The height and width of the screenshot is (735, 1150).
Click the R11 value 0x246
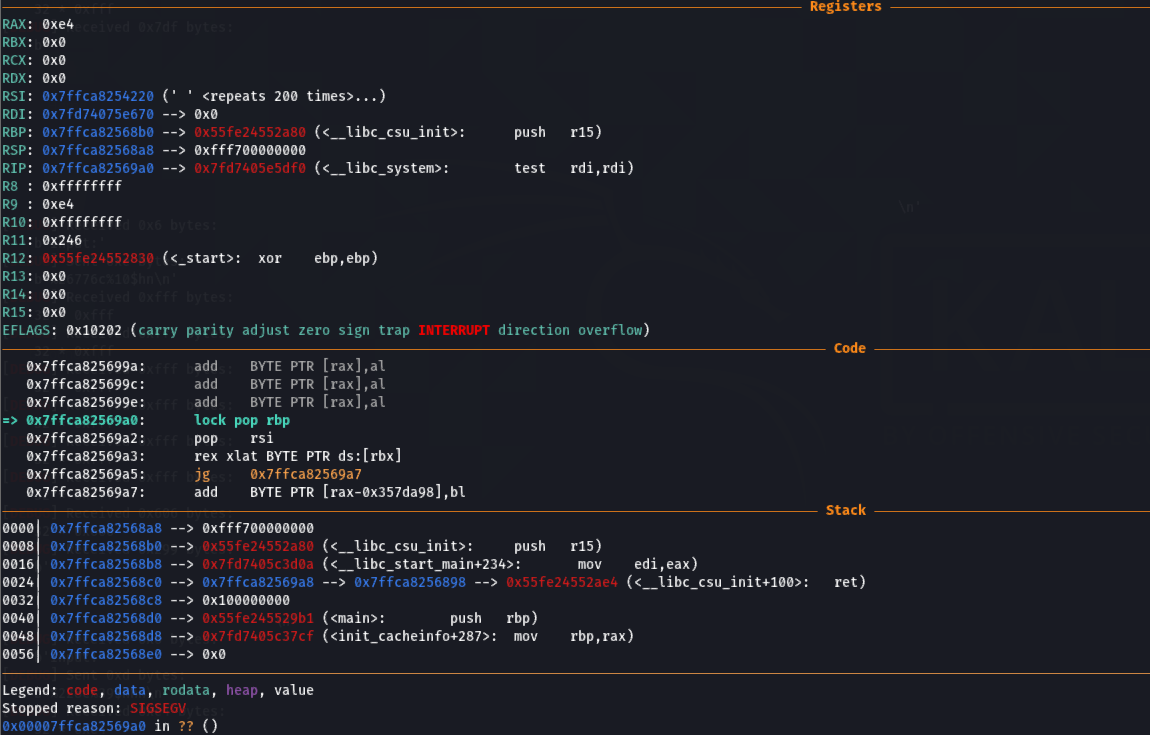pos(62,240)
